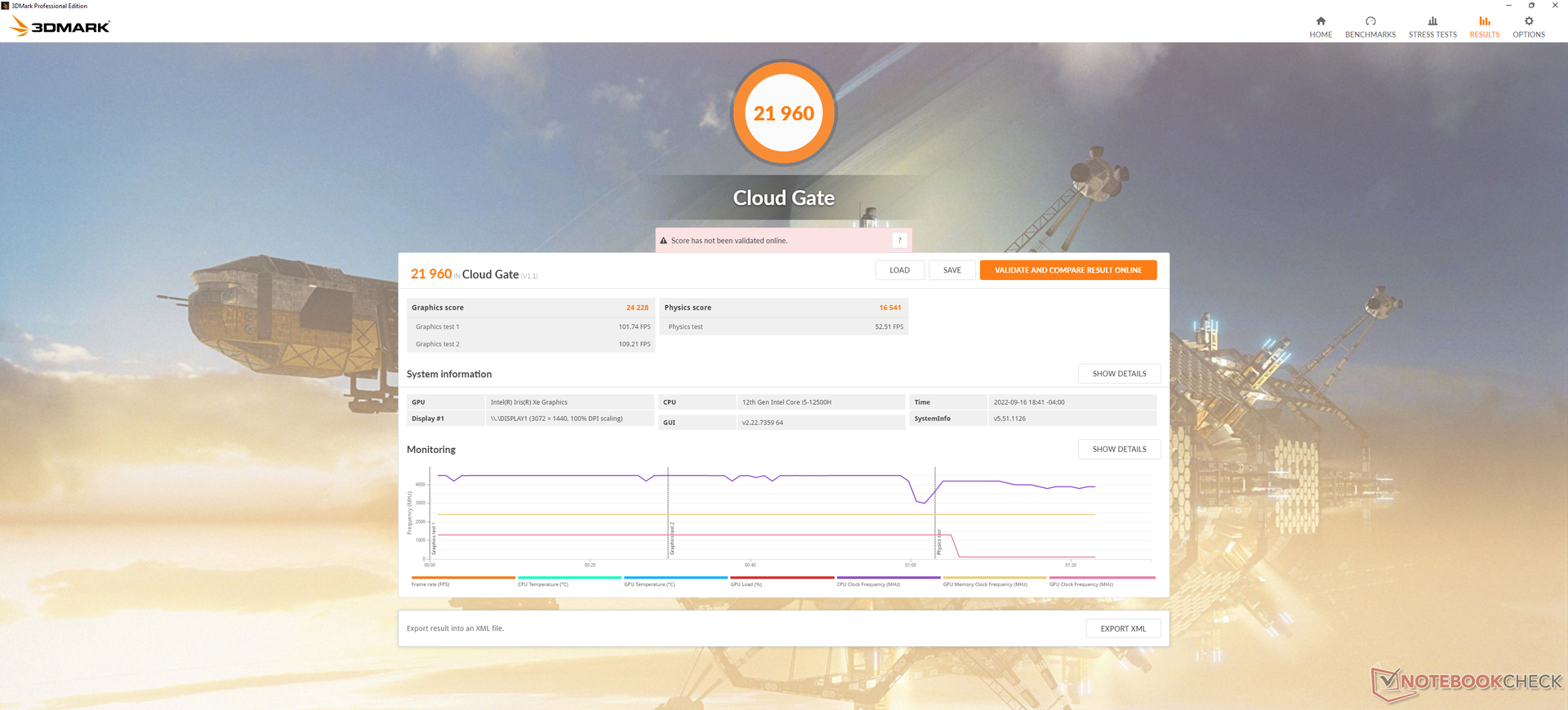
Task: Switch to the Results section
Action: 1484,27
